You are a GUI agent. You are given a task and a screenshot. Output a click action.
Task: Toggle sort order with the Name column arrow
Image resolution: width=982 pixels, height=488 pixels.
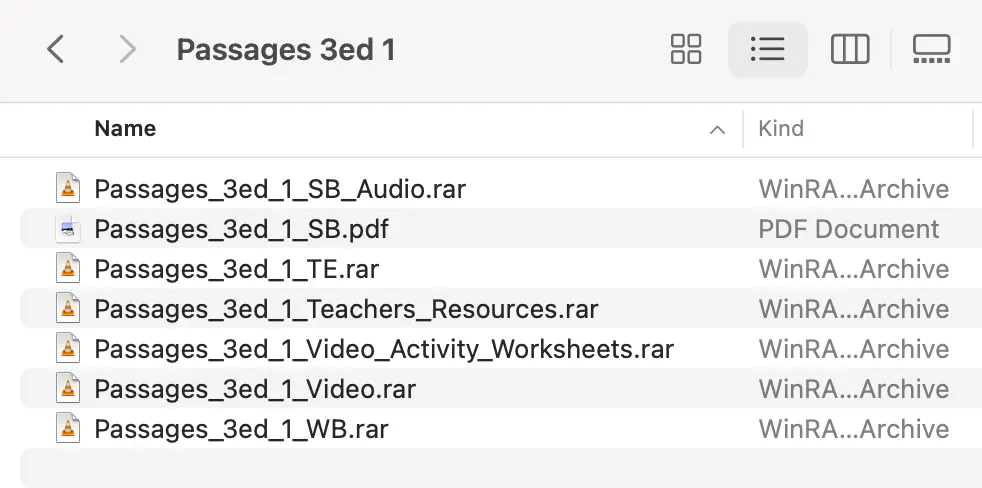(717, 130)
